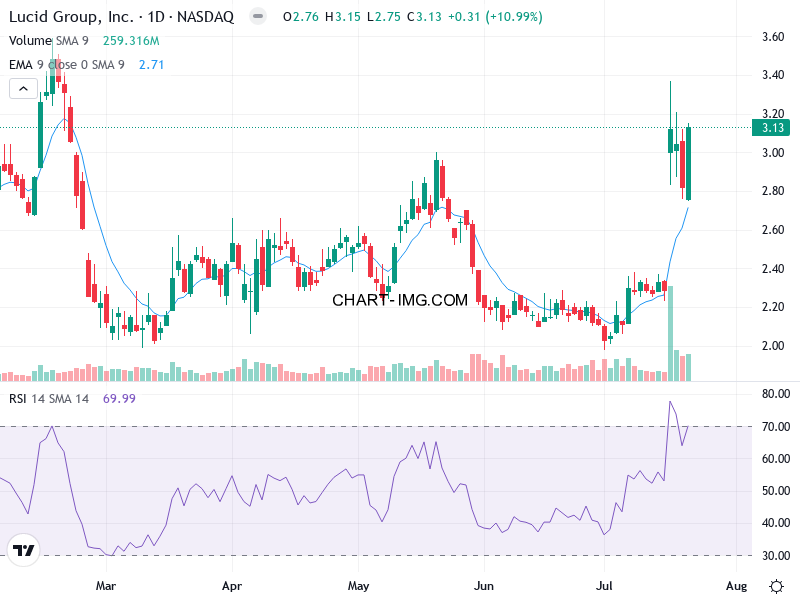
Task: Click the RSI value 69.99
Action: 119,398
